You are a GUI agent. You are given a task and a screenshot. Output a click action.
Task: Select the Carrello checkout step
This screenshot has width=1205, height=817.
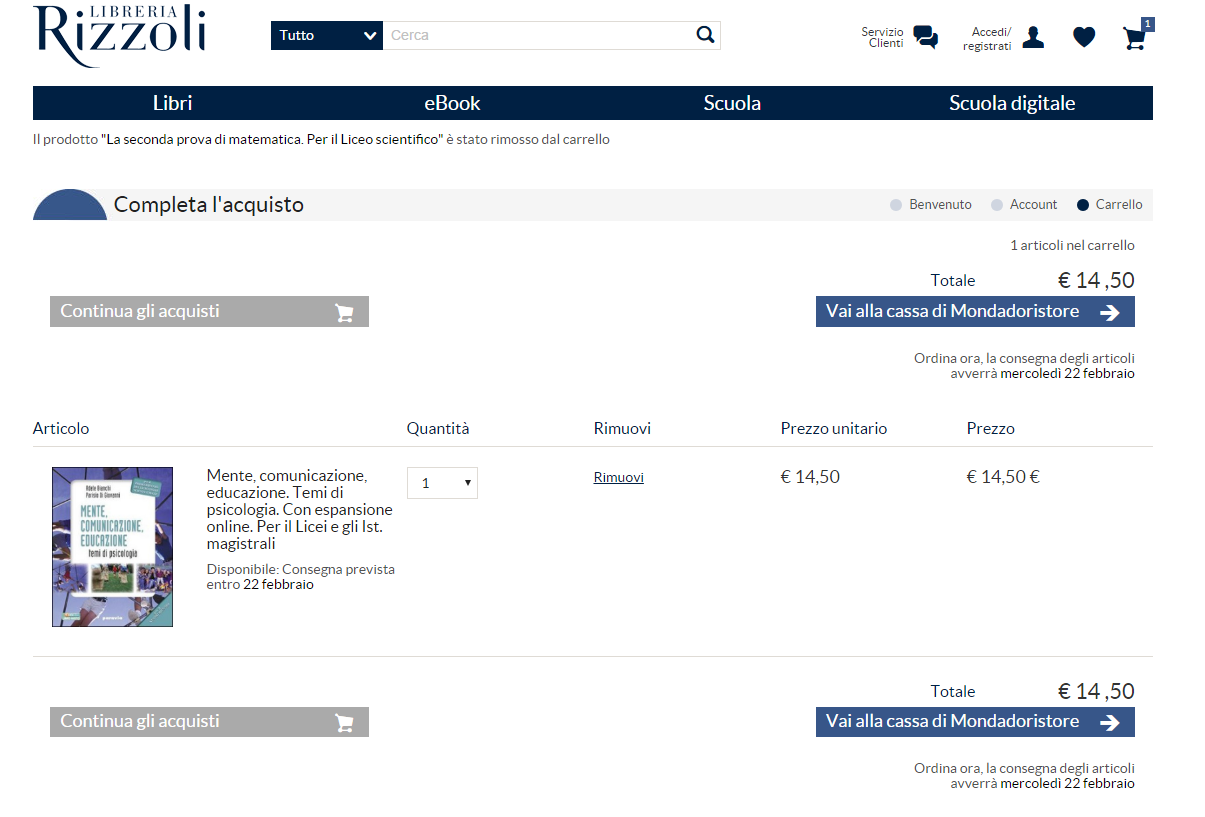pos(1110,205)
